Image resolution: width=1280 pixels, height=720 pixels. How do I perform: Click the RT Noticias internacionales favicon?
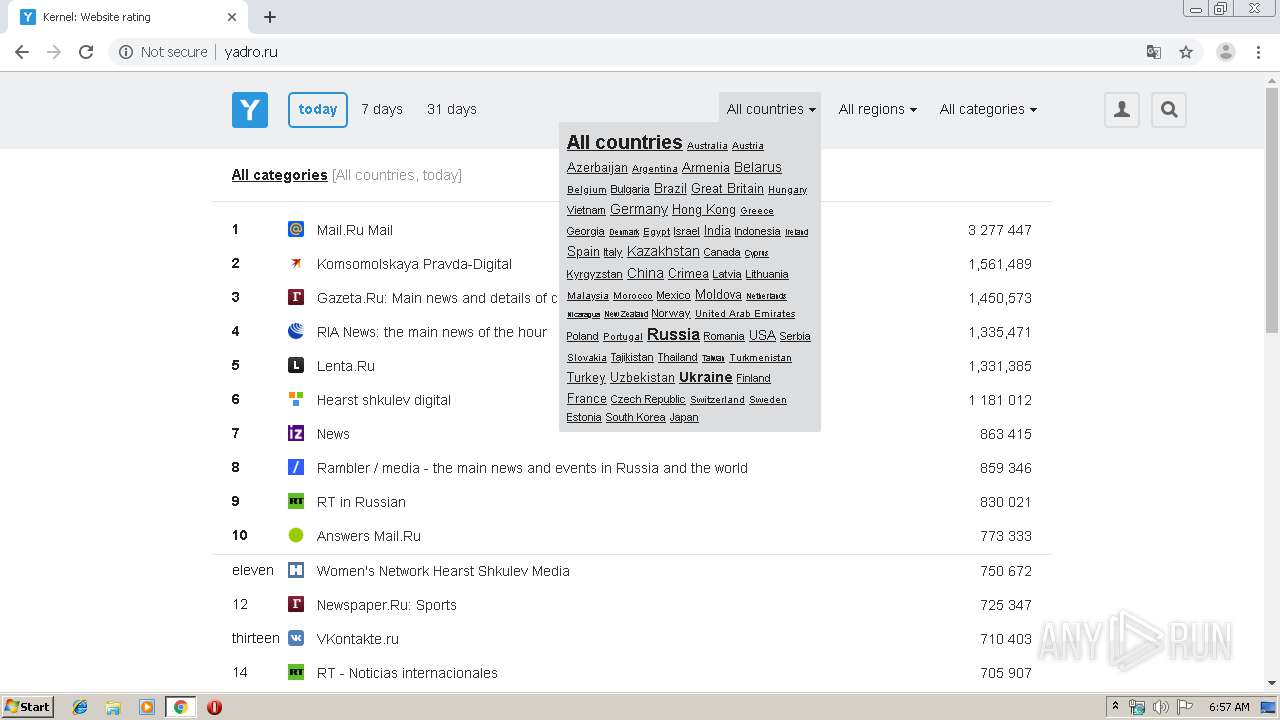296,672
